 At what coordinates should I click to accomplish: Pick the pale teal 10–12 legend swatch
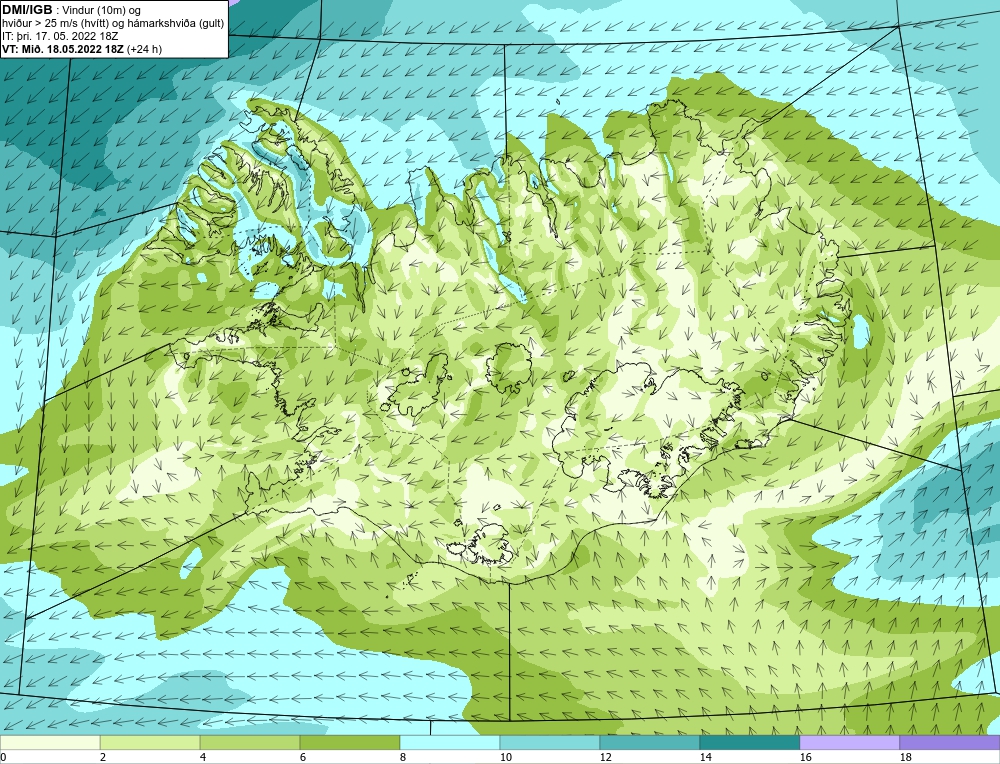[550, 742]
